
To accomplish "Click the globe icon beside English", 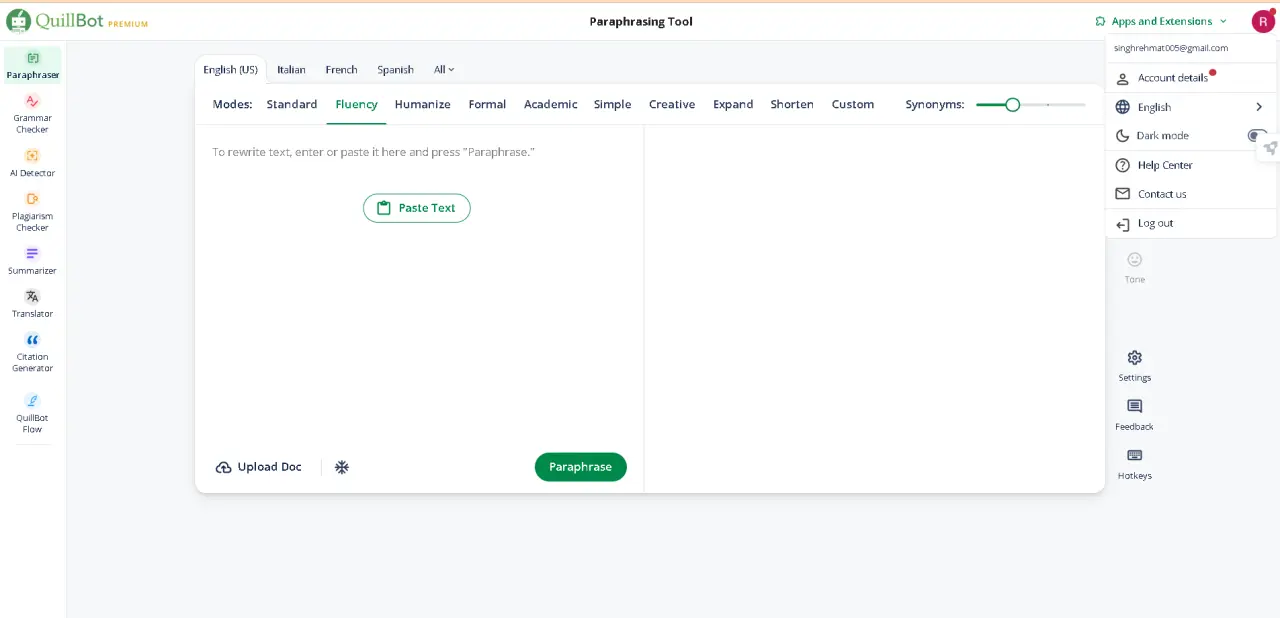I will 1122,107.
